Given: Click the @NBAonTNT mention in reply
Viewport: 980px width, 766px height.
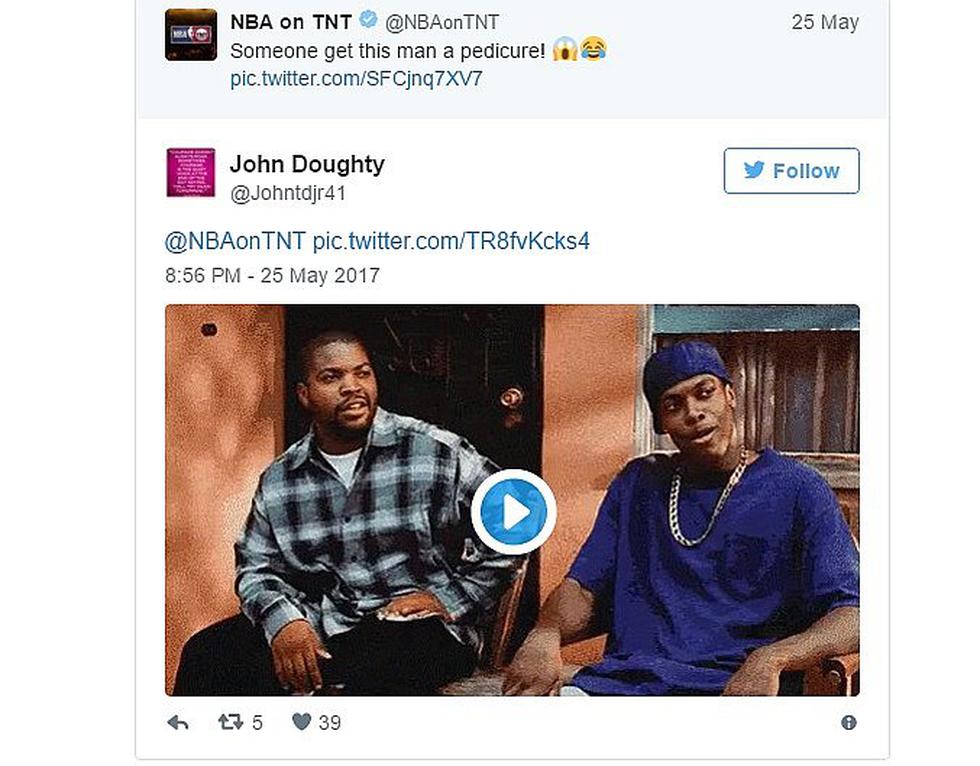Looking at the screenshot, I should tap(235, 241).
